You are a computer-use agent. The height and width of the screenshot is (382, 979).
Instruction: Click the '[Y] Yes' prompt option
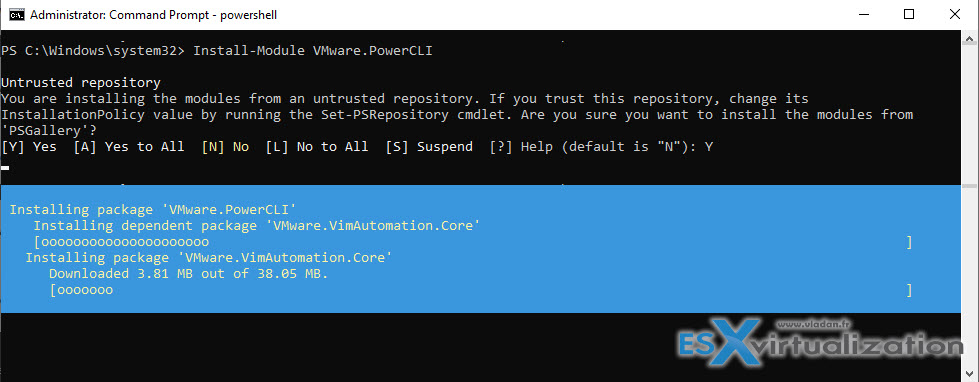(29, 147)
